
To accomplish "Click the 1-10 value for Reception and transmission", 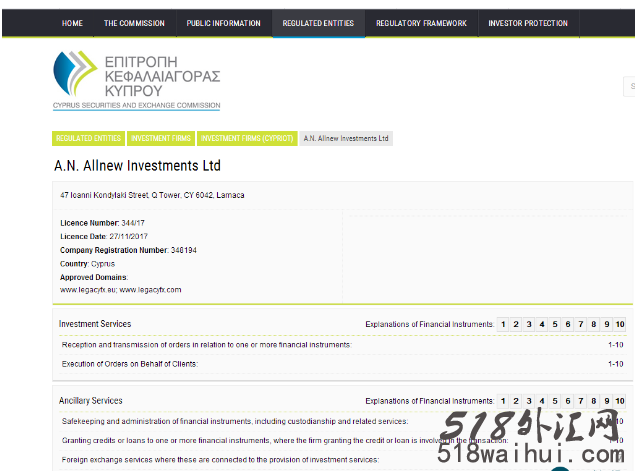I will pyautogui.click(x=616, y=345).
